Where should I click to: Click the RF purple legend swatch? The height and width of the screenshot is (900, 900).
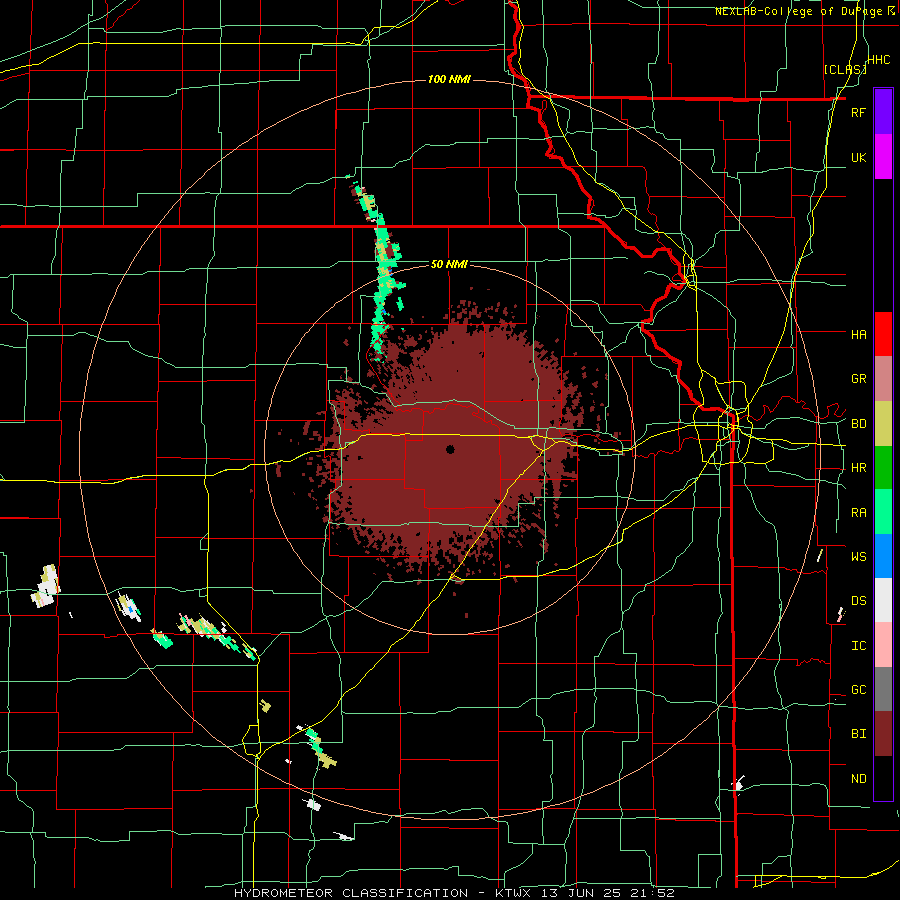coord(883,111)
